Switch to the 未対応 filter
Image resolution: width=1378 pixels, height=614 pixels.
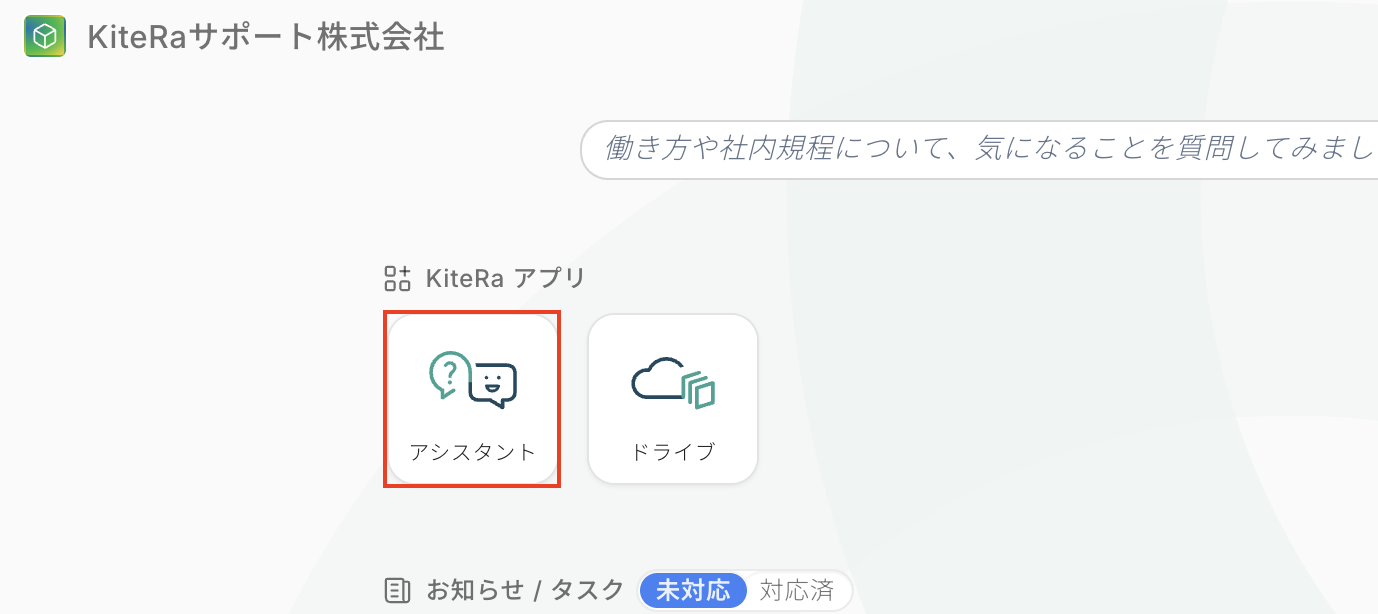click(x=693, y=590)
